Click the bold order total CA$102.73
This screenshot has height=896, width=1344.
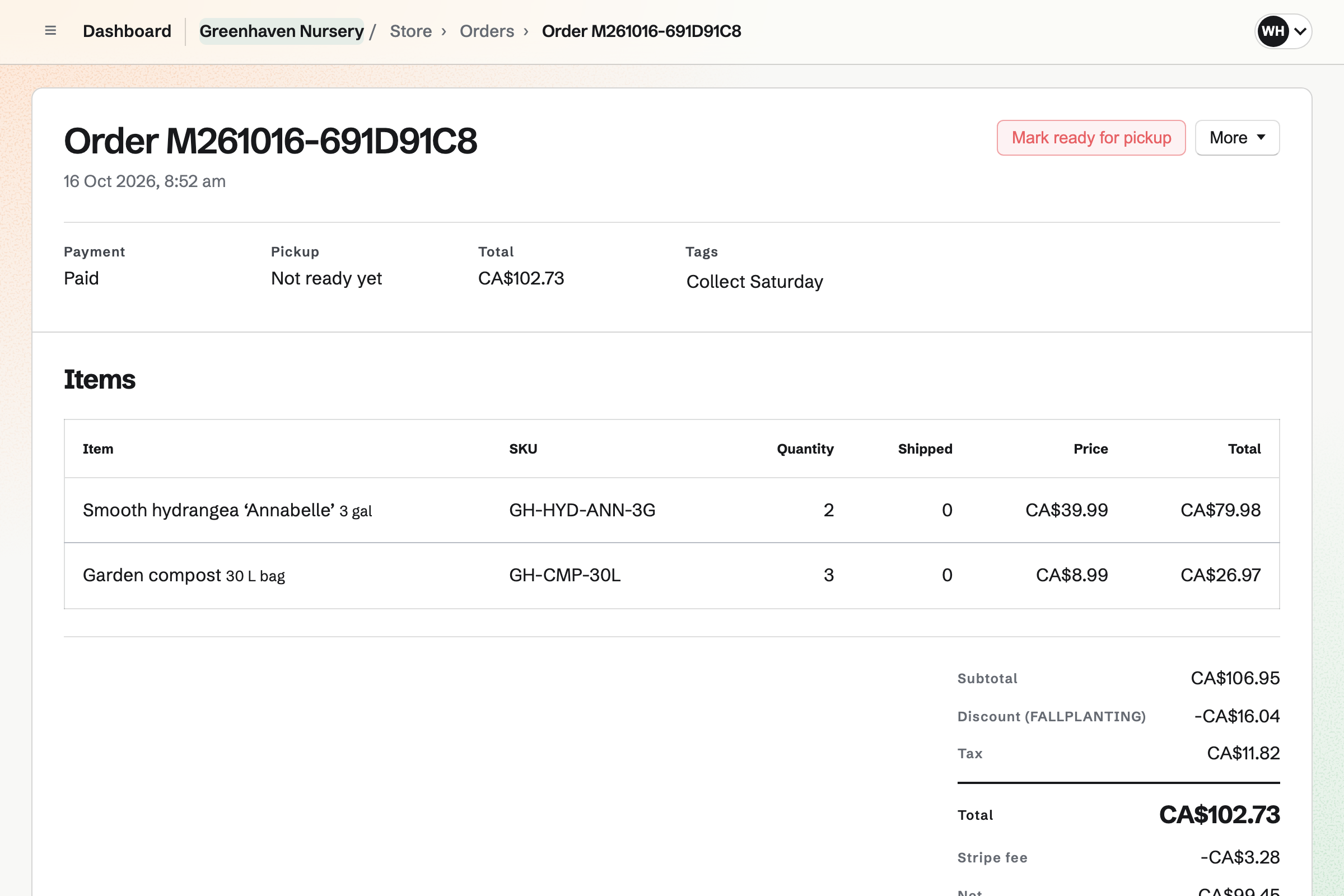point(1219,814)
